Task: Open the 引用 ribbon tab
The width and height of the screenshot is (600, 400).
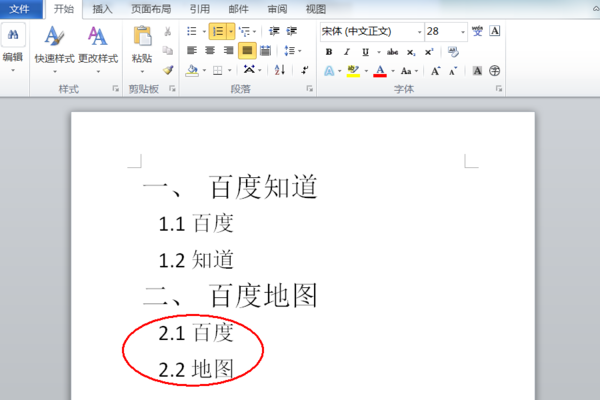Action: pyautogui.click(x=200, y=9)
